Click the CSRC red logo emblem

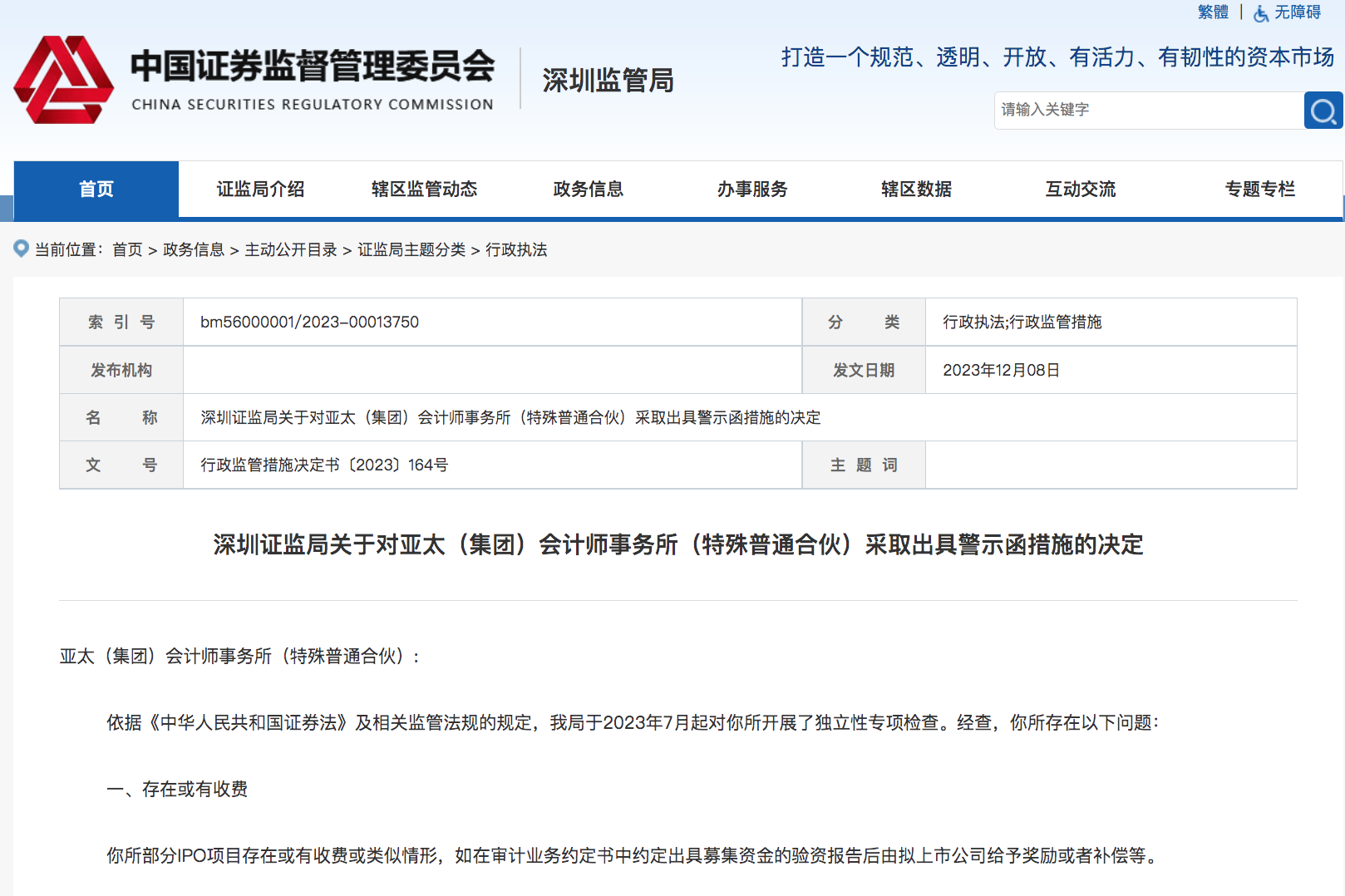point(64,80)
